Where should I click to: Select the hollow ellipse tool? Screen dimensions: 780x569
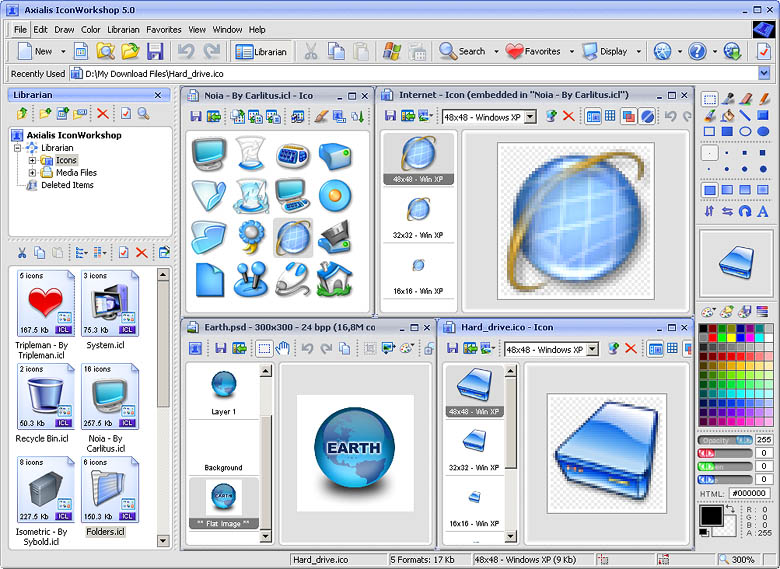click(x=745, y=131)
